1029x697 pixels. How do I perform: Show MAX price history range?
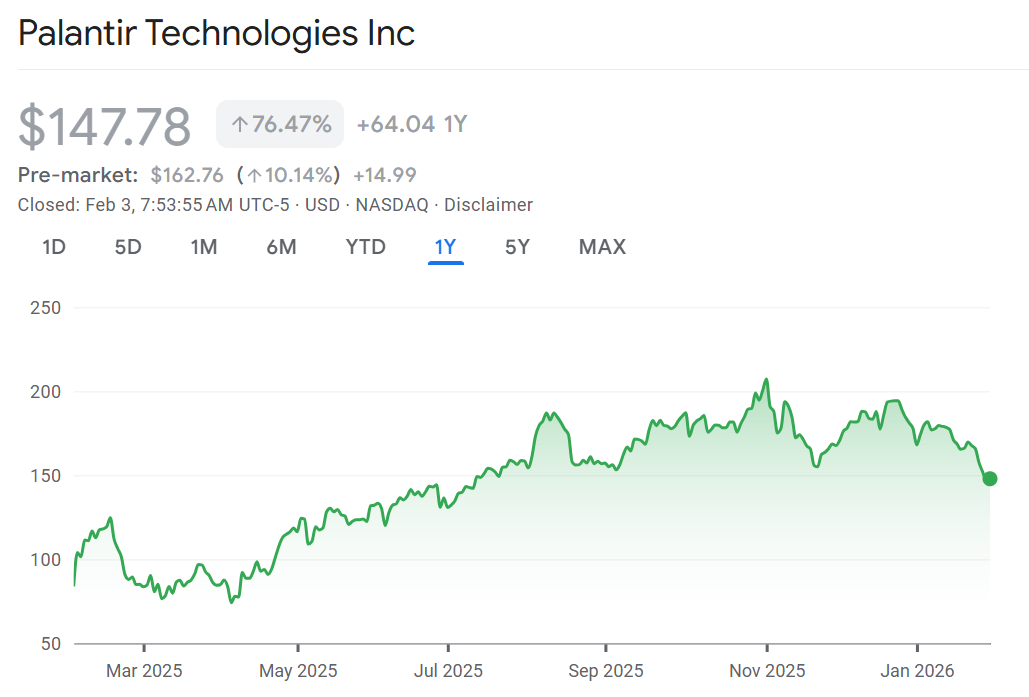click(602, 247)
